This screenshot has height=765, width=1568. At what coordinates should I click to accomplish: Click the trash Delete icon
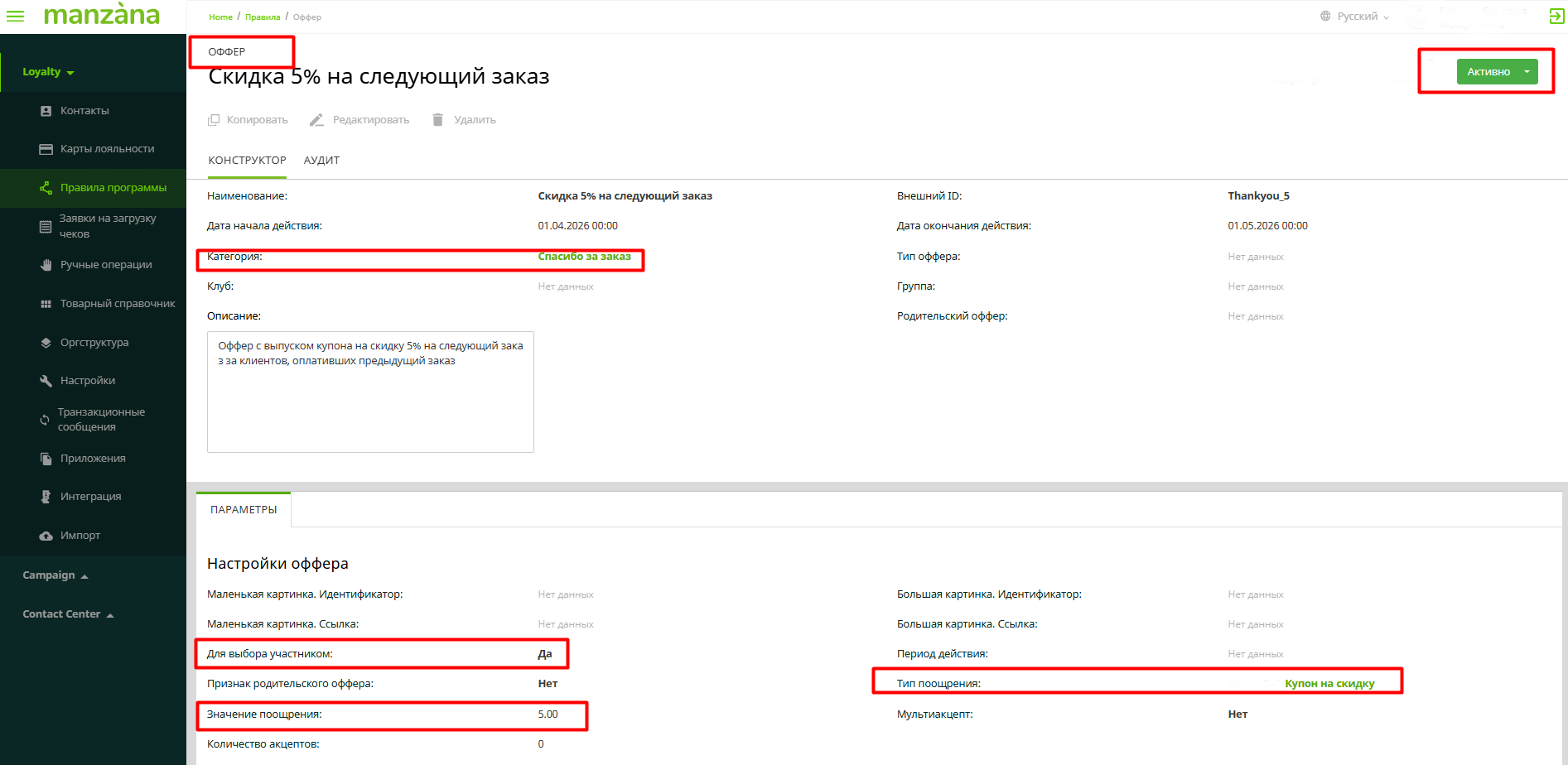(x=437, y=120)
